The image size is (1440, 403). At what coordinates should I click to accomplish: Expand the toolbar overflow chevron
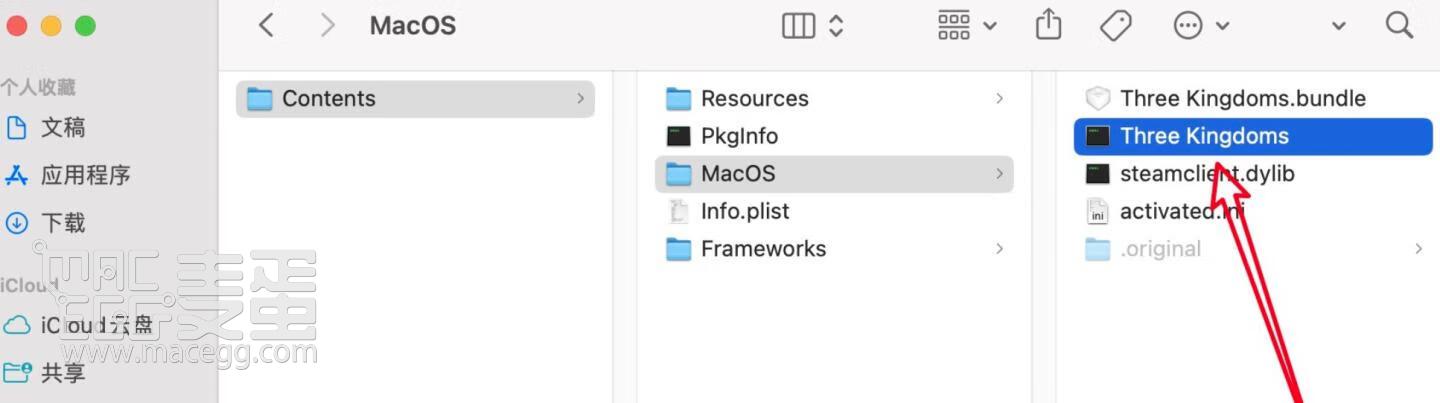[1339, 27]
